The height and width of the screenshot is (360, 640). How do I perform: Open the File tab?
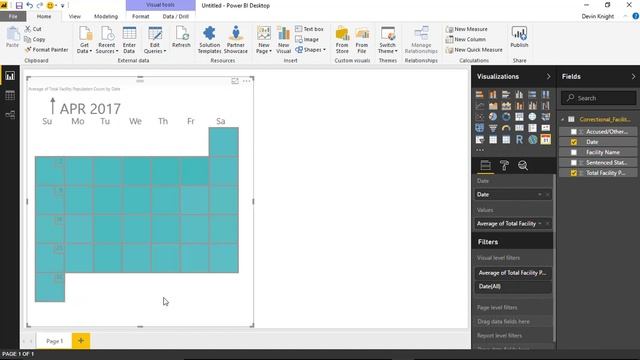13,16
